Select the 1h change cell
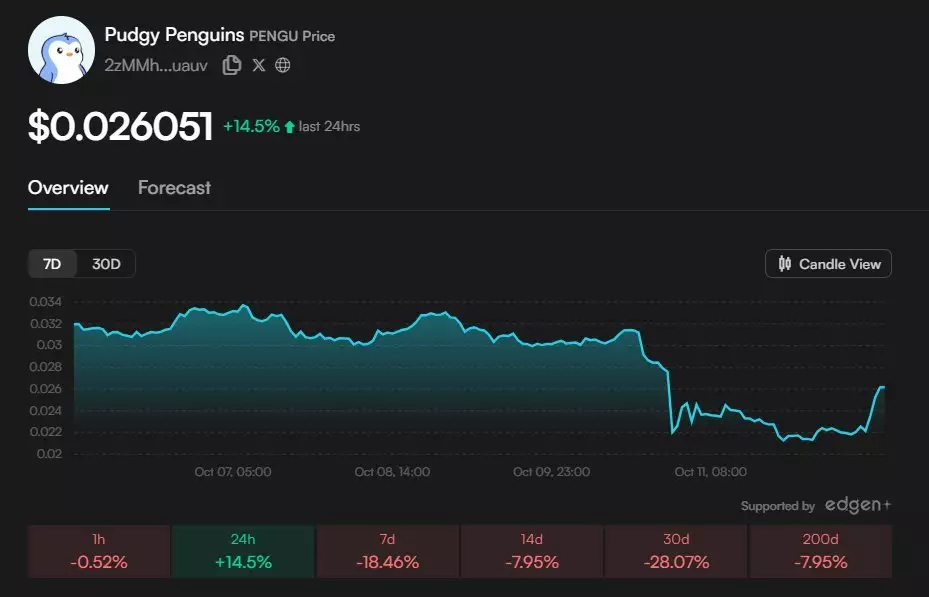 99,551
